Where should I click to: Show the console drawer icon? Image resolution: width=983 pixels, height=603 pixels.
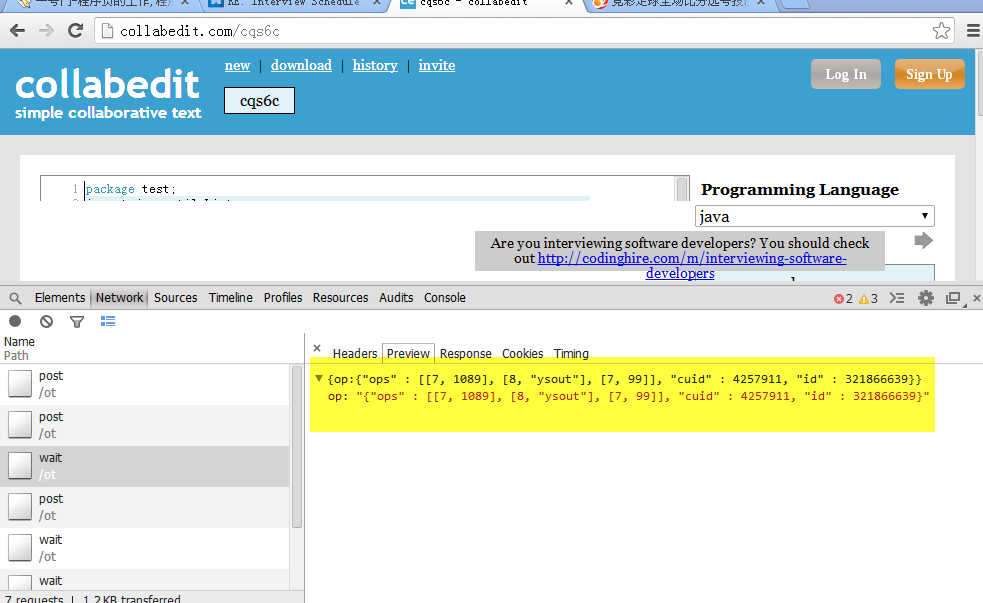[x=897, y=298]
